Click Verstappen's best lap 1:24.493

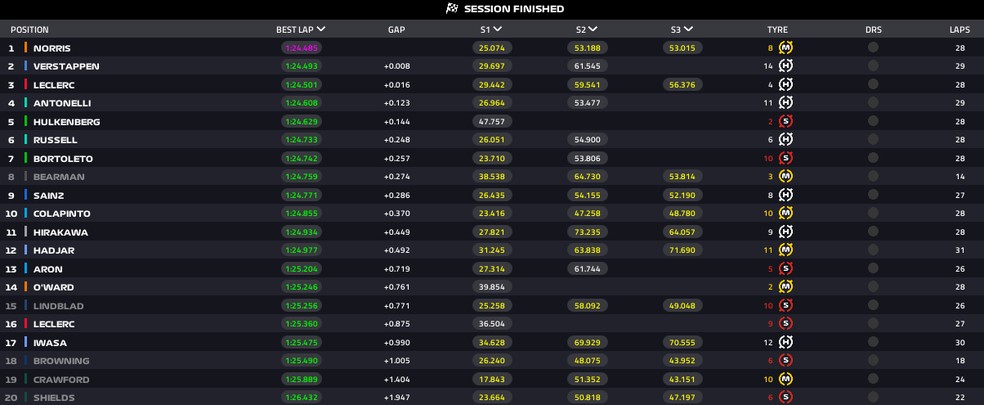click(301, 66)
